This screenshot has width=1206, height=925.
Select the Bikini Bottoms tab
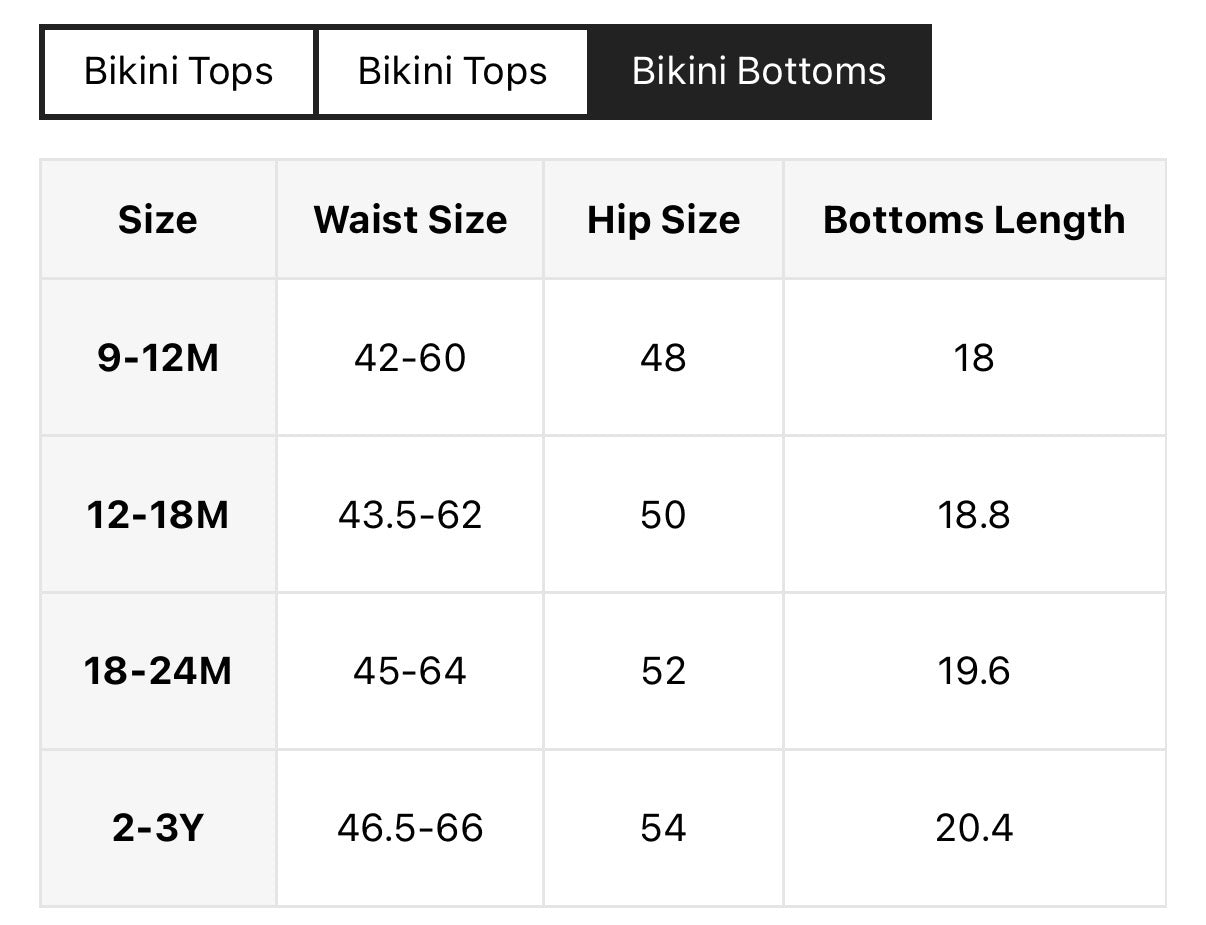click(x=759, y=72)
